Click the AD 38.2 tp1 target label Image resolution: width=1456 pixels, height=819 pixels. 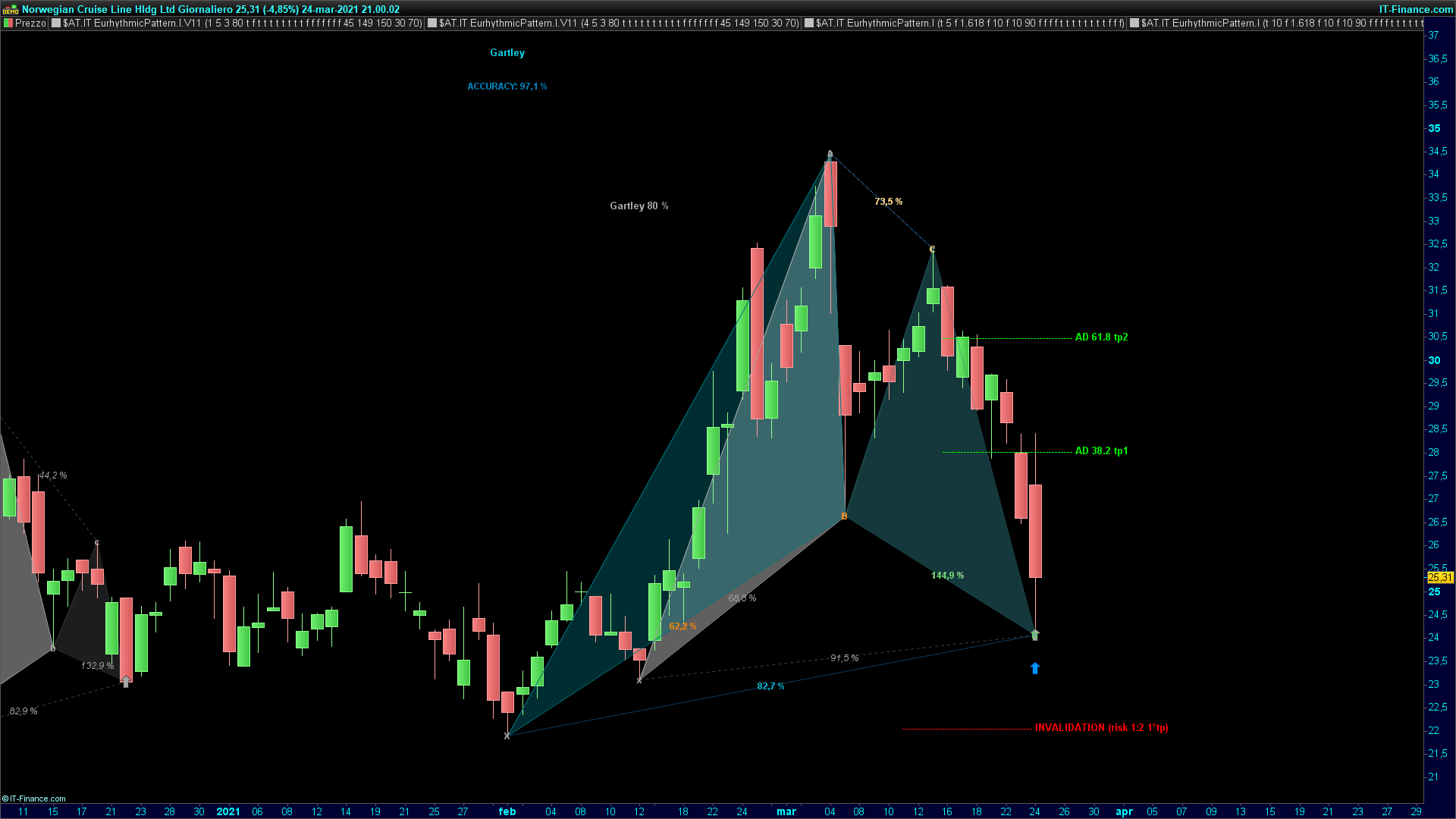(x=1101, y=451)
